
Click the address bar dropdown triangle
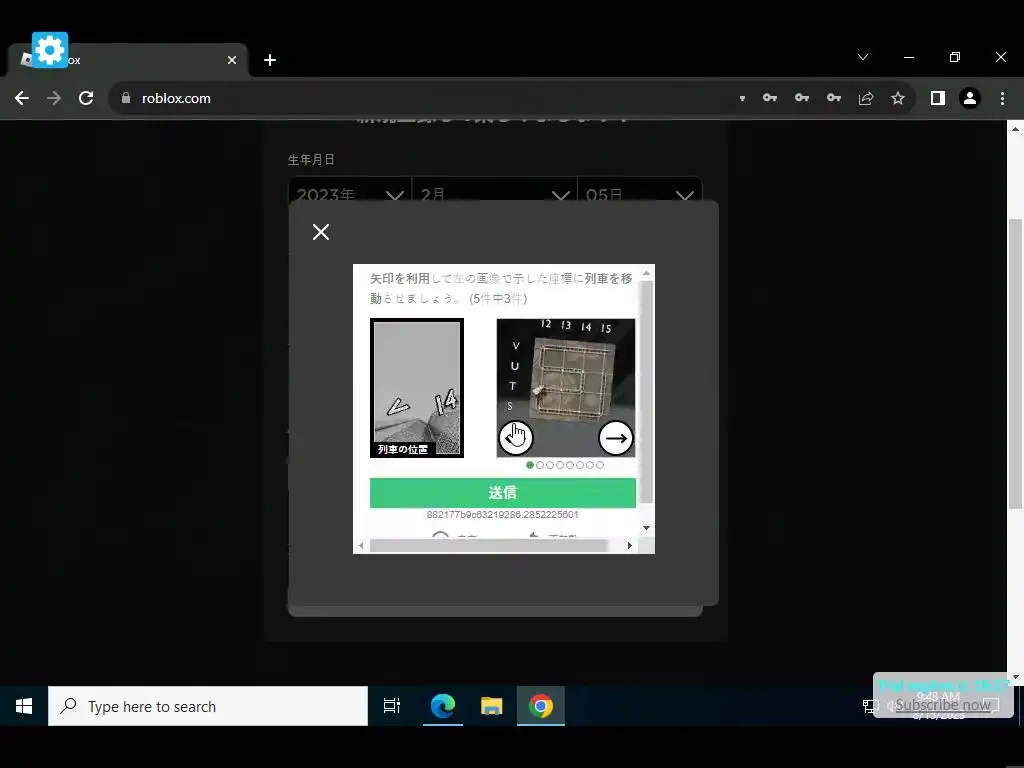pyautogui.click(x=743, y=99)
